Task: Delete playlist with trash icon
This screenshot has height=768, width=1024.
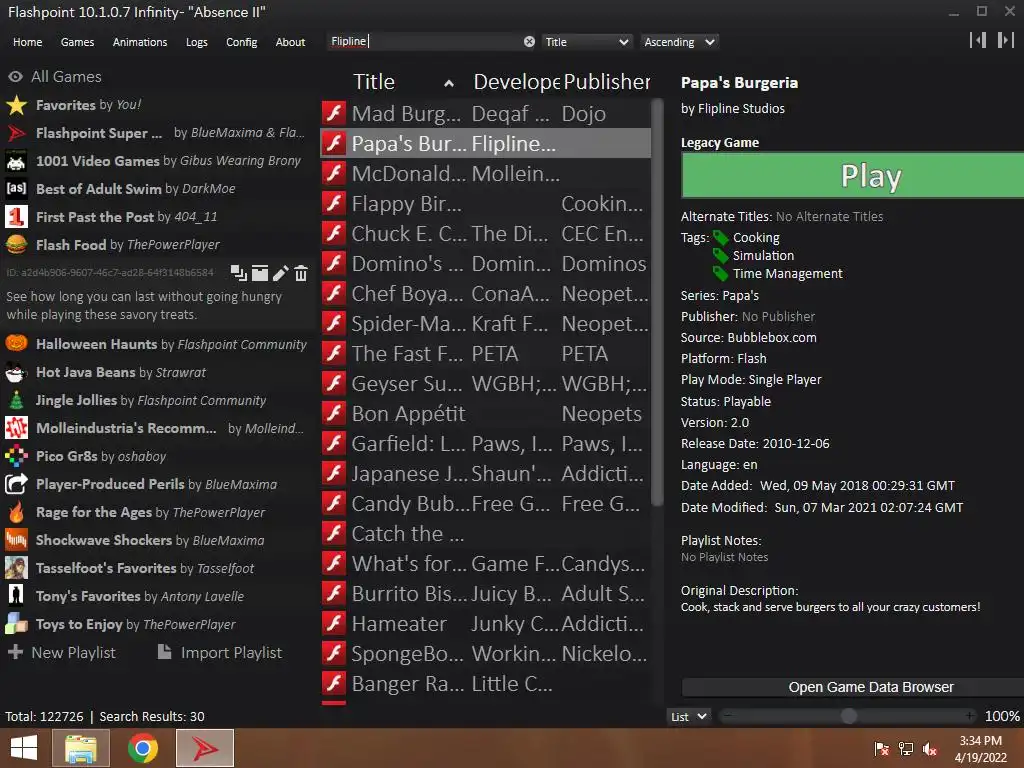Action: point(300,273)
